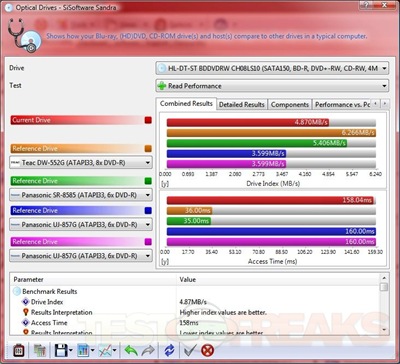Screen dimensions: 400x364
Task: Click the green back arrow icon
Action: (131, 350)
